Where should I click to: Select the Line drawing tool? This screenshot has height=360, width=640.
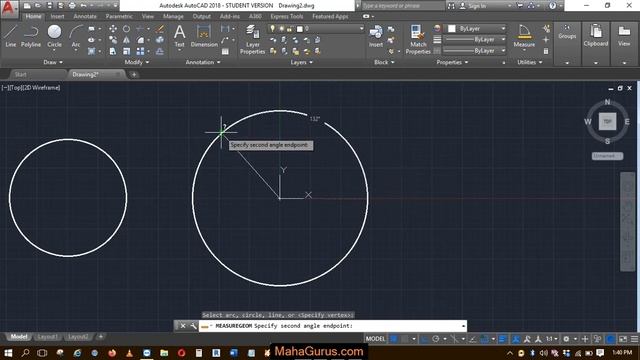[x=11, y=36]
